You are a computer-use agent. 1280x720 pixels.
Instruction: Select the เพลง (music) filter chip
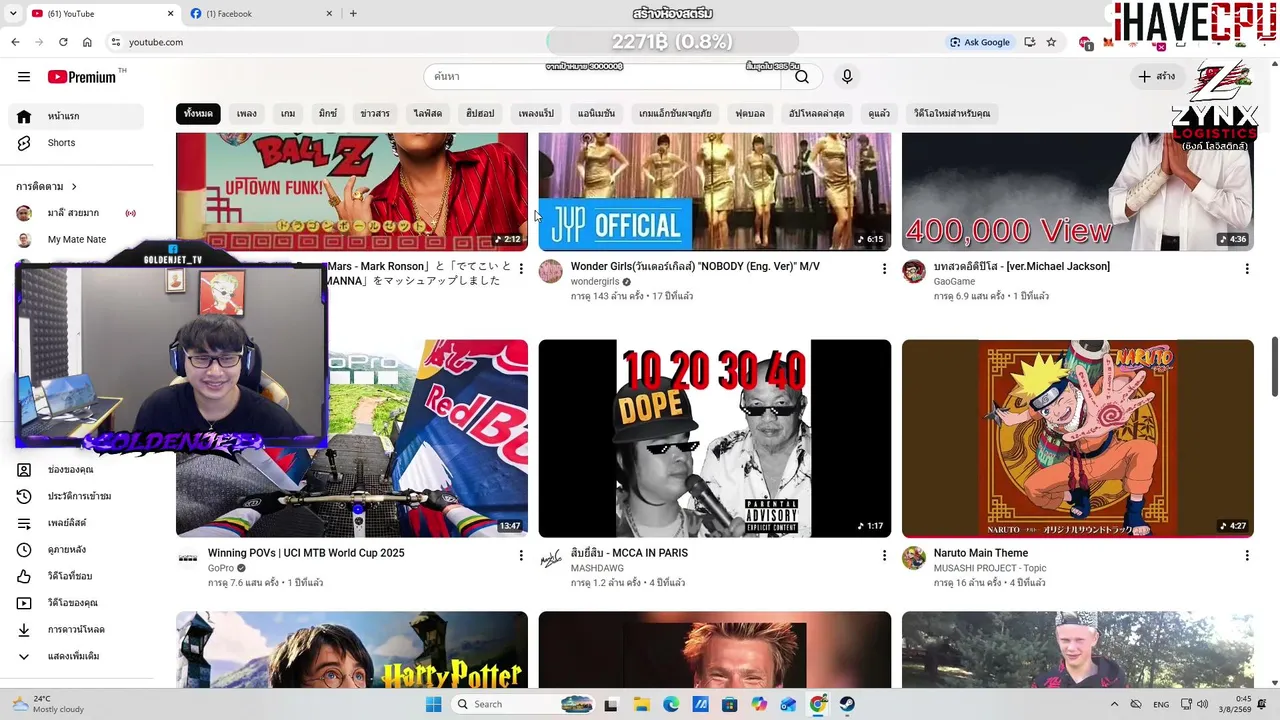[x=247, y=113]
